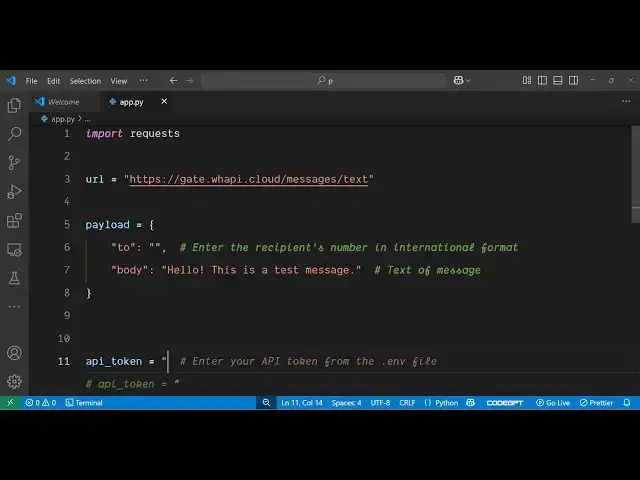The width and height of the screenshot is (640, 480).
Task: Close the app.py tab
Action: click(x=164, y=101)
